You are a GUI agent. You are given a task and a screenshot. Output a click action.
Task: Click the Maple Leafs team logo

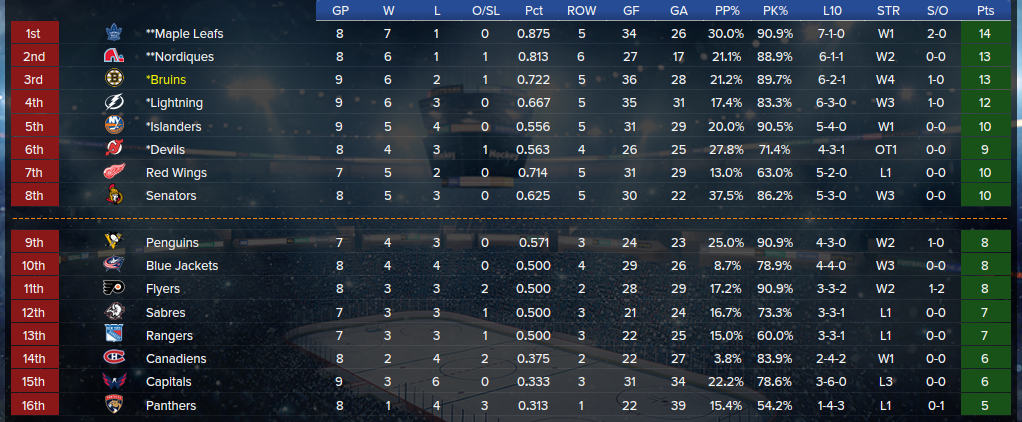point(114,33)
